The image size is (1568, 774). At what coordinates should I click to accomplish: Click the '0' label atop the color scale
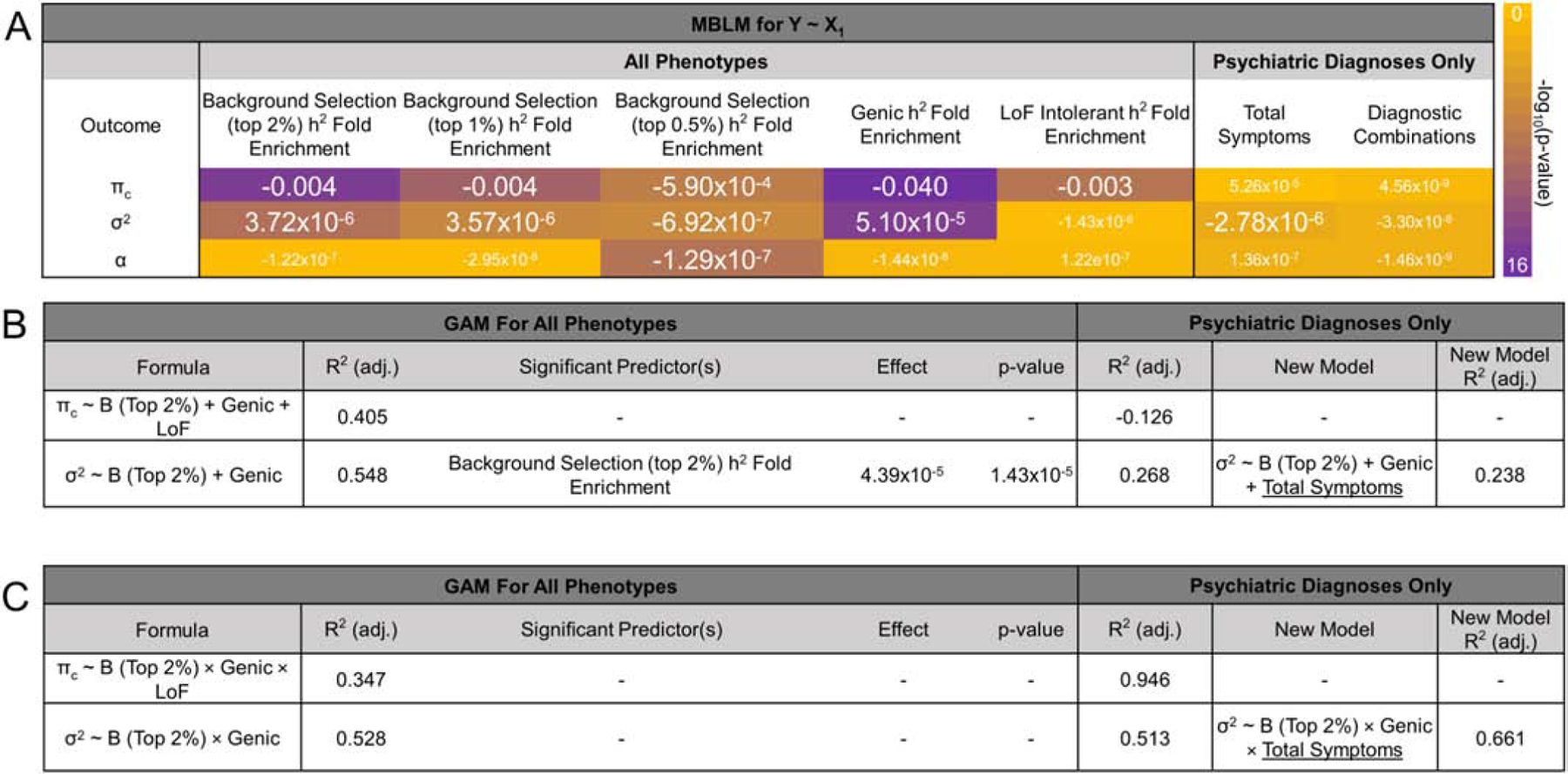(x=1517, y=14)
